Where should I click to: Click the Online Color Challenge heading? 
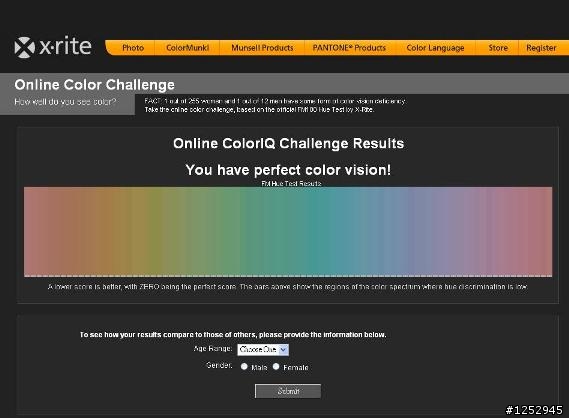[x=94, y=85]
